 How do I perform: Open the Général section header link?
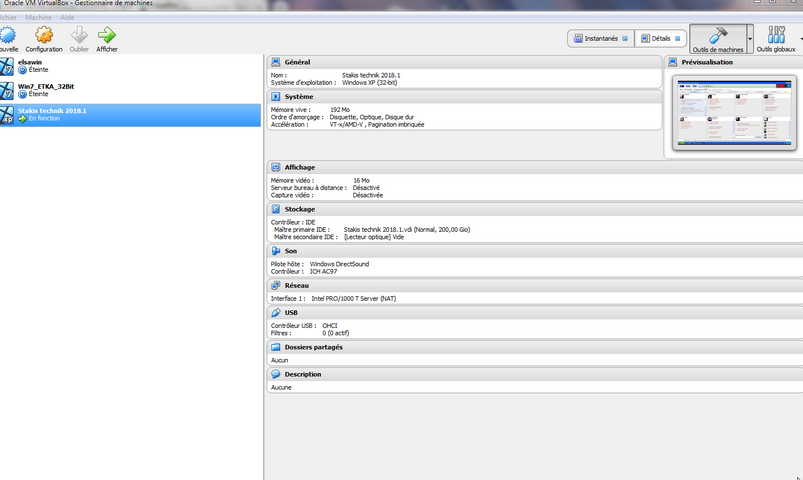[298, 62]
